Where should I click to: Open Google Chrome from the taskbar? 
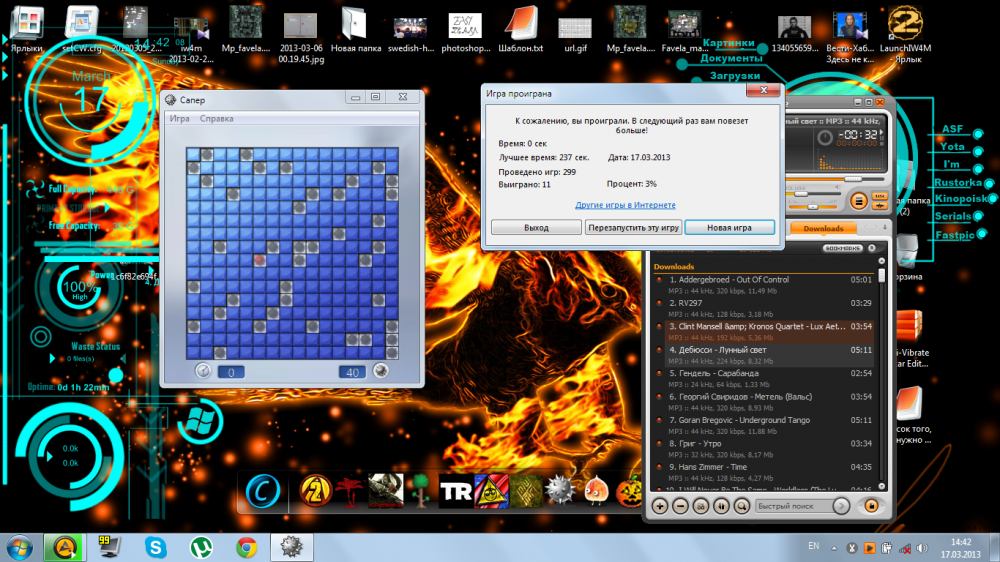246,547
